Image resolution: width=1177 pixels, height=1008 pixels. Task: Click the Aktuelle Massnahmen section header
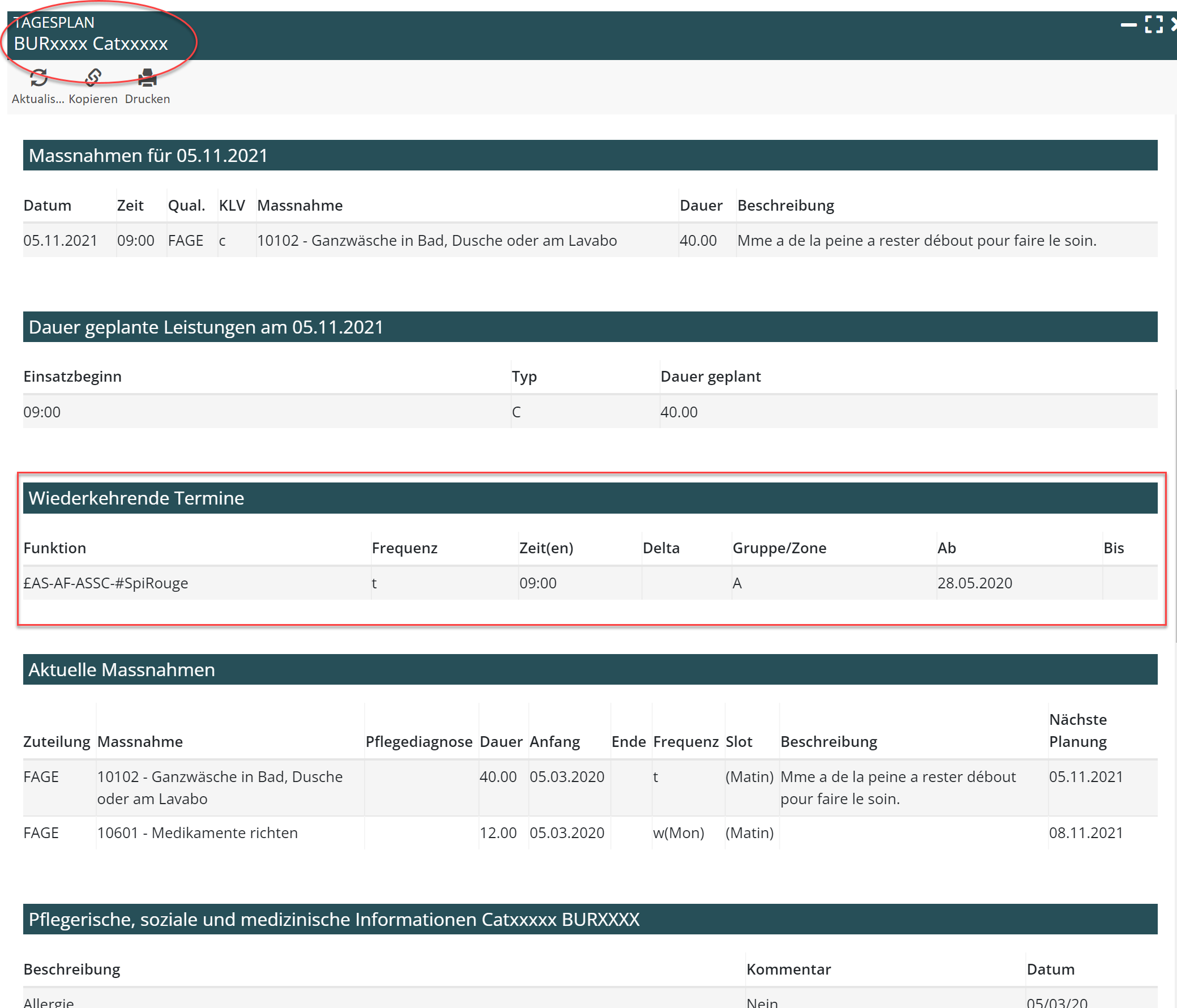click(122, 669)
